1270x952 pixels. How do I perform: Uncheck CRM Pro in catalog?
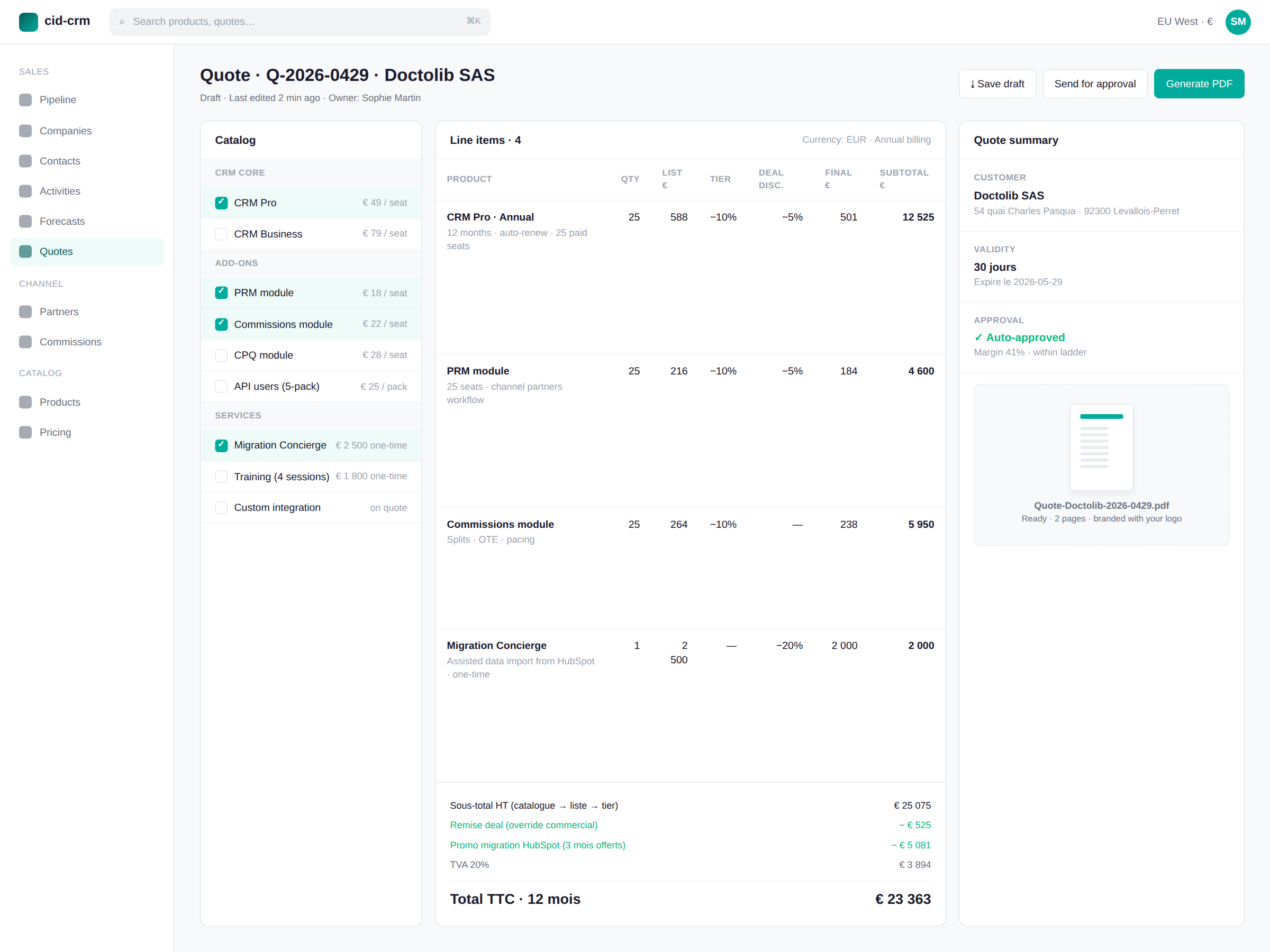tap(221, 203)
